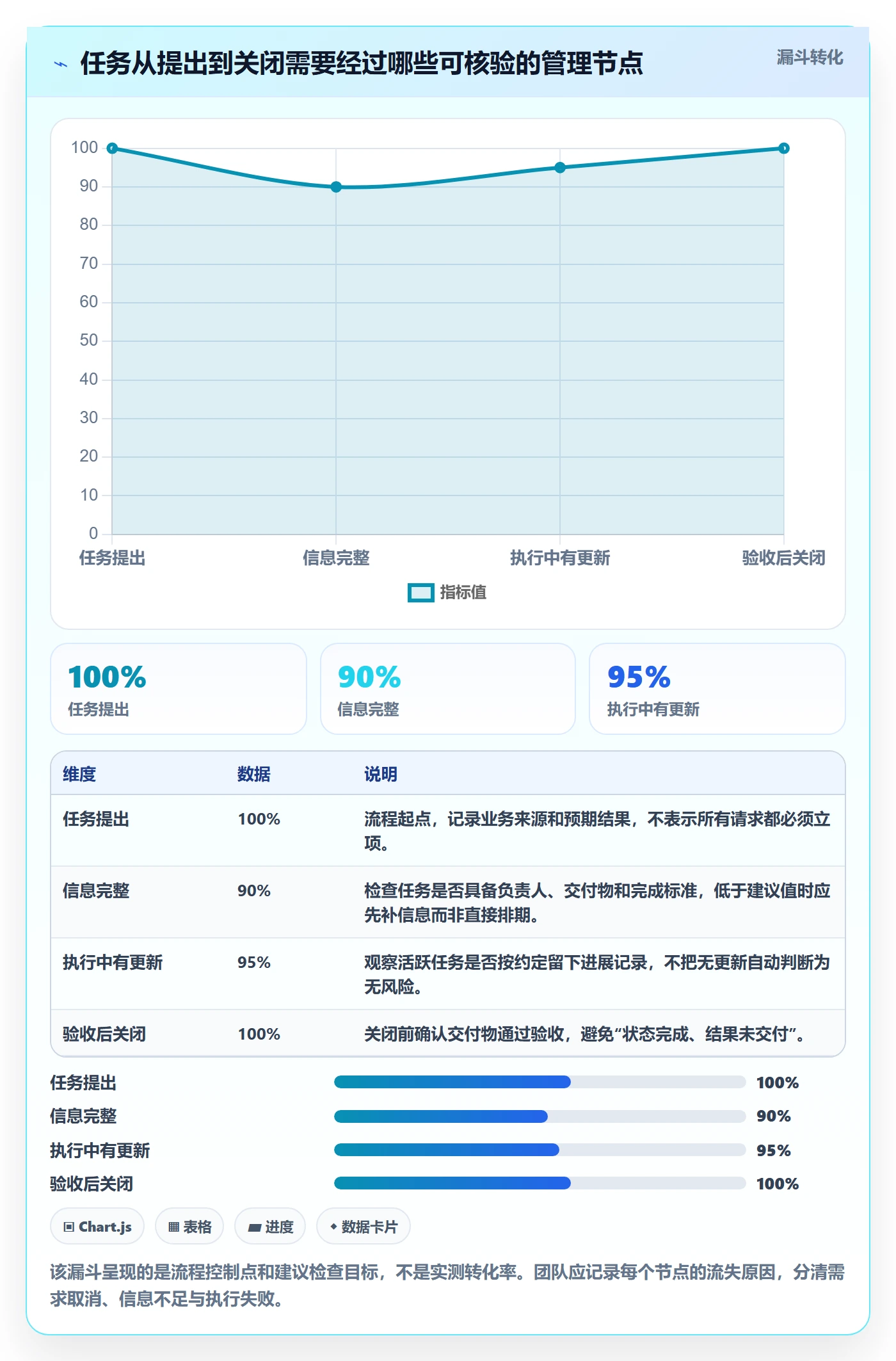Click the 数据 column header
Screen dimensions: 896x1361
[x=254, y=774]
